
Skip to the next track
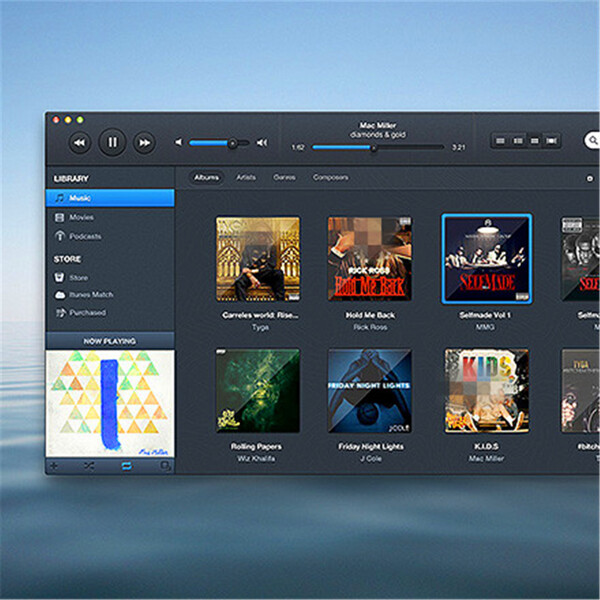[x=144, y=143]
